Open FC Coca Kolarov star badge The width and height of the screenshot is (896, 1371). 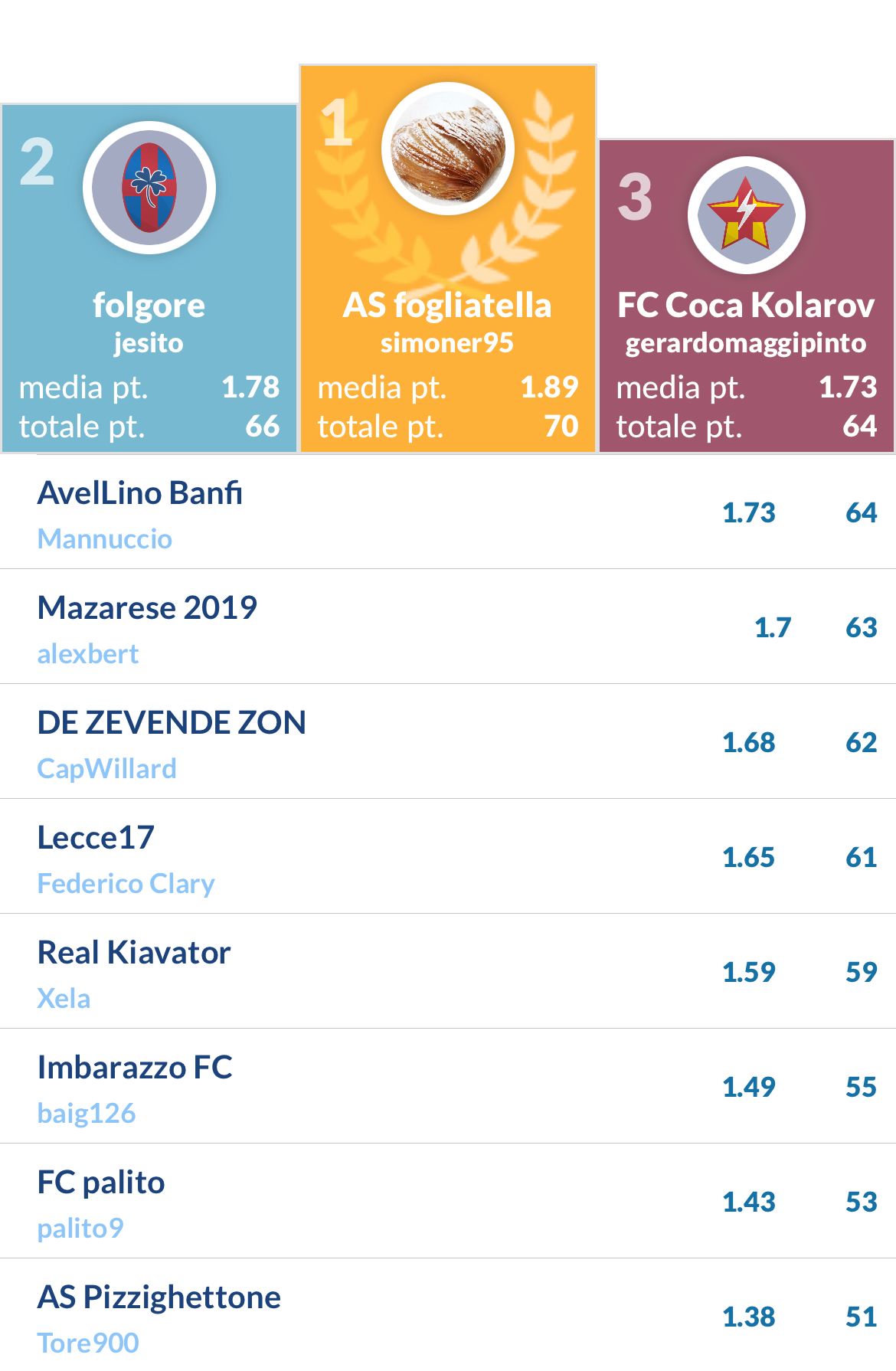coord(747,215)
